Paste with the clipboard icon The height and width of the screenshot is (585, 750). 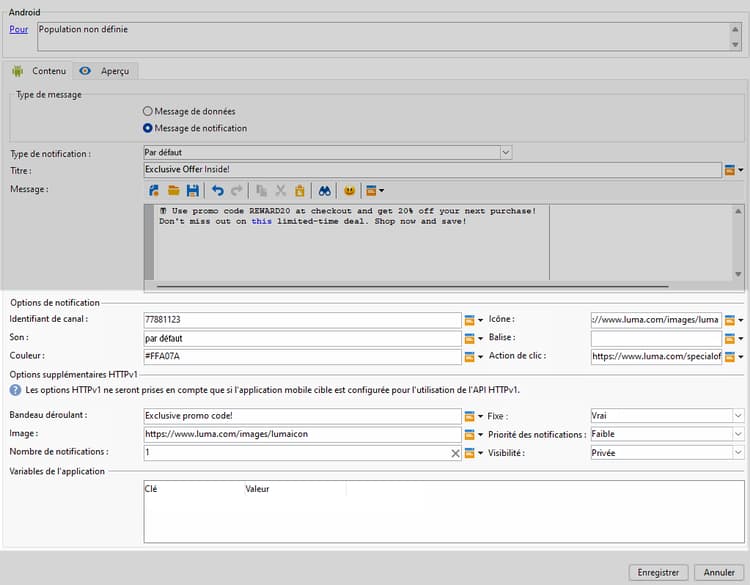point(300,191)
